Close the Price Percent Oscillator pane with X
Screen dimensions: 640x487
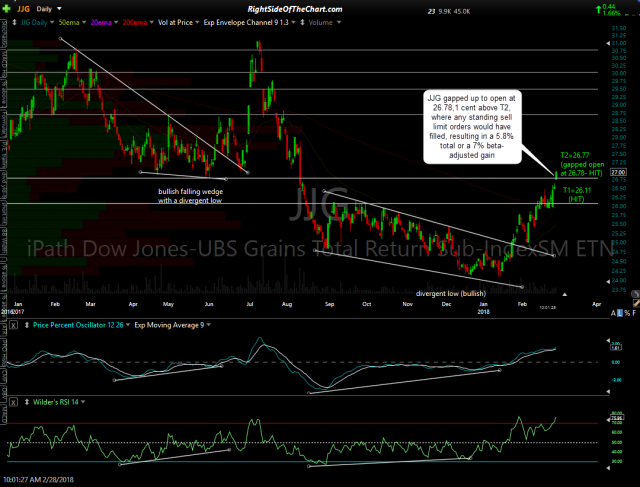pyautogui.click(x=13, y=325)
